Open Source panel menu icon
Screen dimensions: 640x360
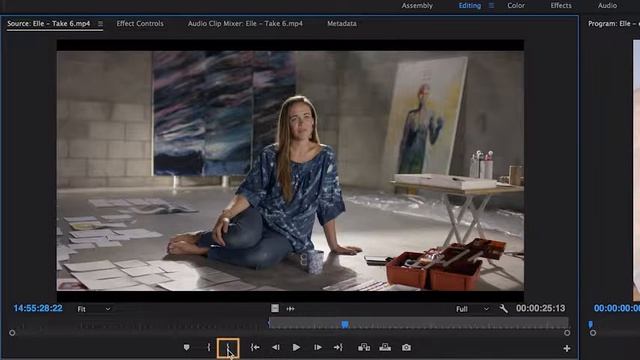point(100,24)
